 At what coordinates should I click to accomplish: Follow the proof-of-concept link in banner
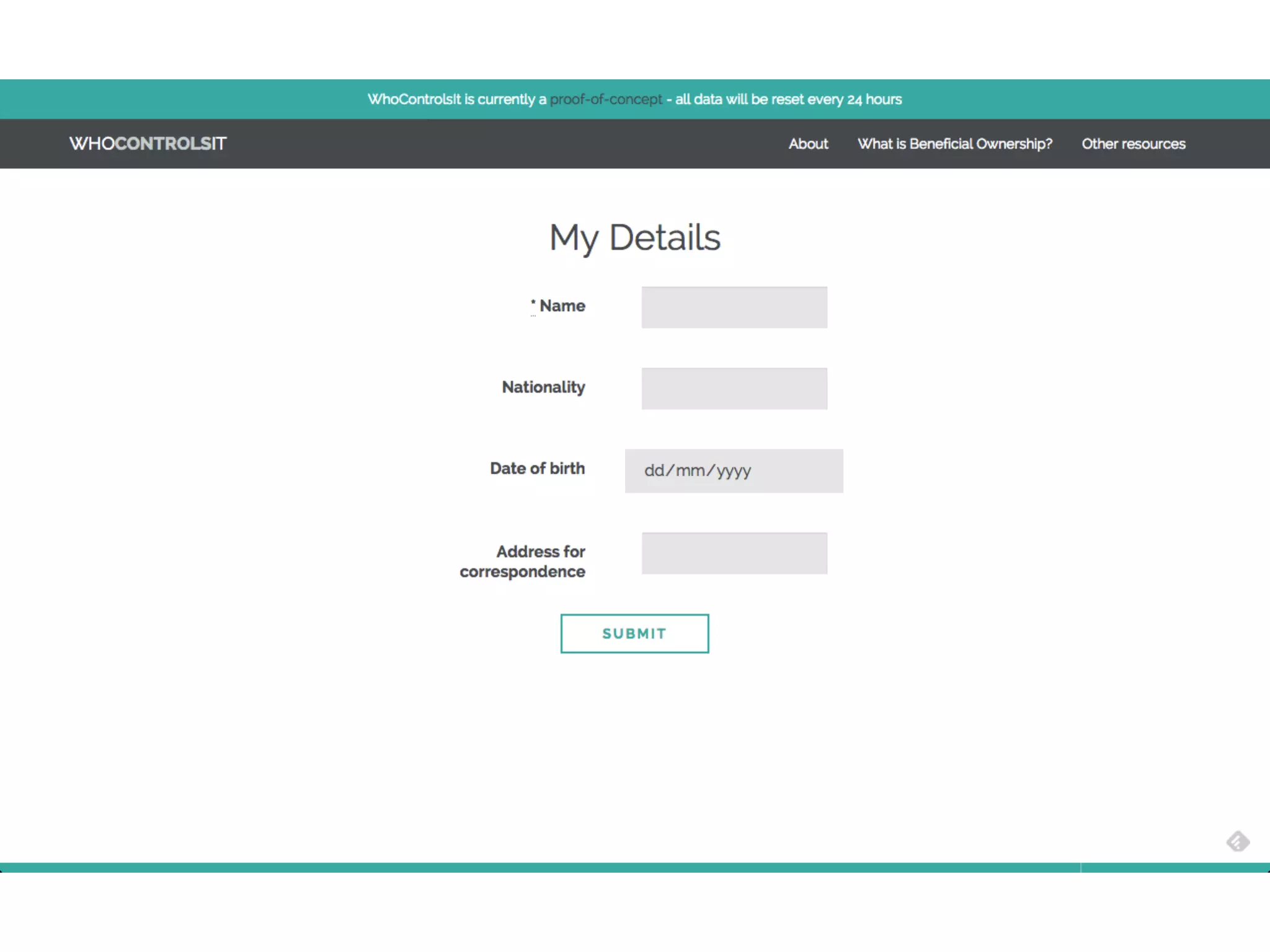point(606,99)
